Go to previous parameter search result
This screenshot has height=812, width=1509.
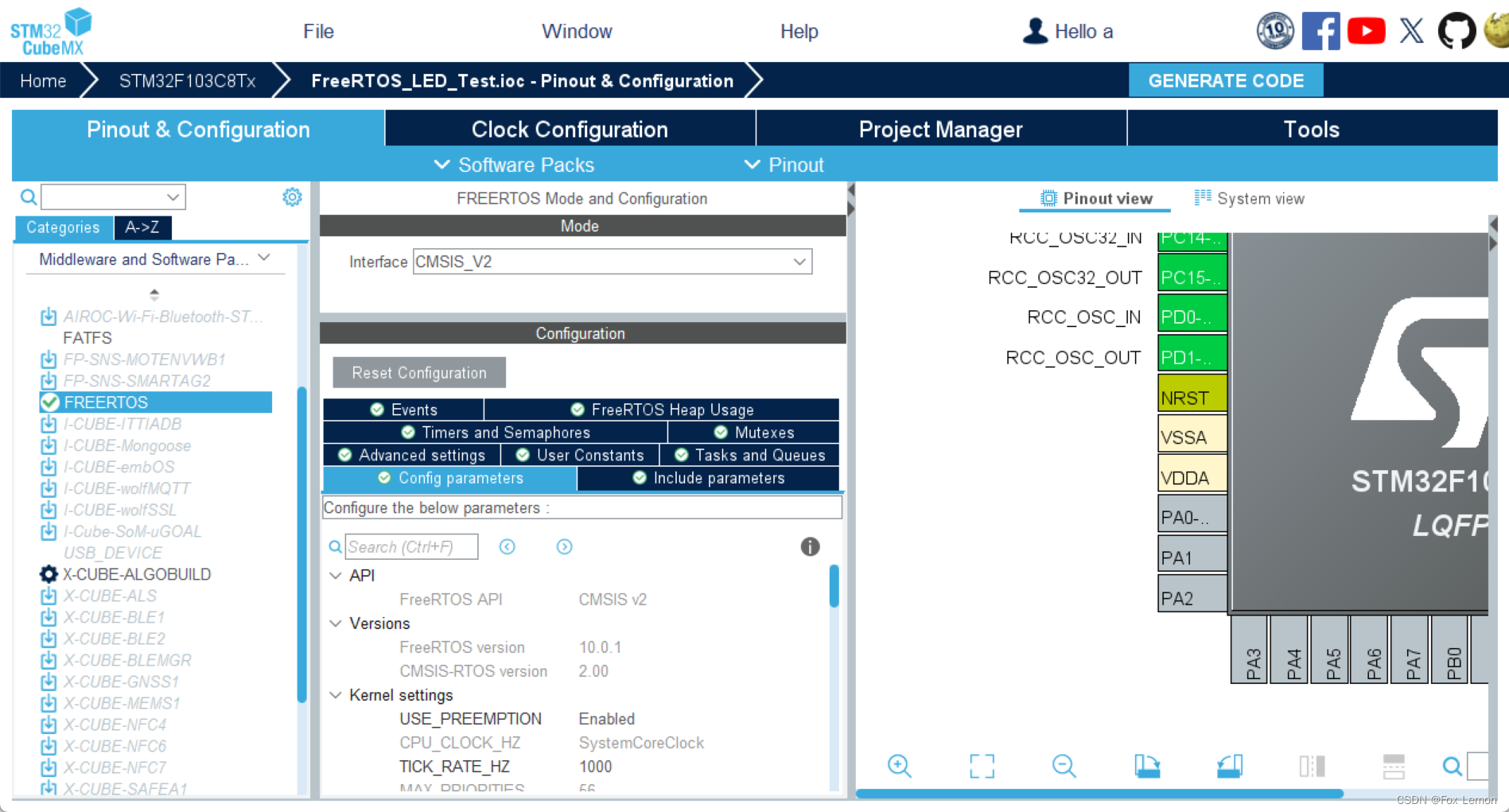click(508, 546)
